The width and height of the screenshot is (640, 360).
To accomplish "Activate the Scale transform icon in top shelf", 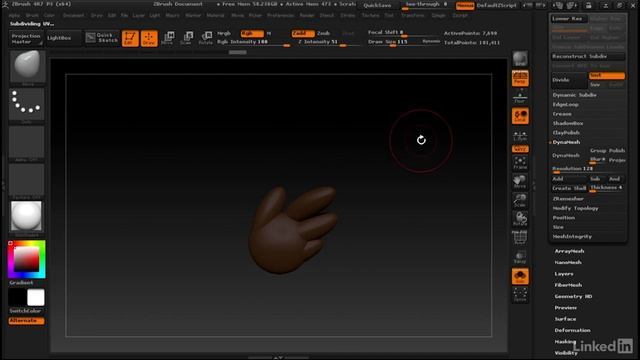I will (187, 38).
